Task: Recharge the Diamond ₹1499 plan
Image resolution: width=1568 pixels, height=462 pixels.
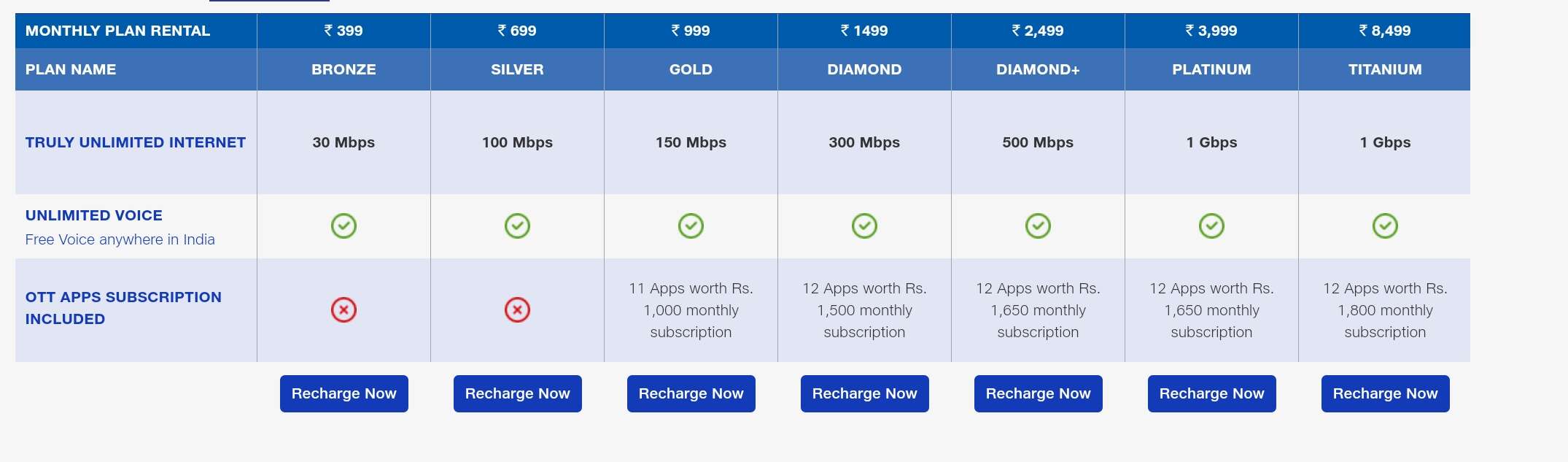Action: [864, 393]
